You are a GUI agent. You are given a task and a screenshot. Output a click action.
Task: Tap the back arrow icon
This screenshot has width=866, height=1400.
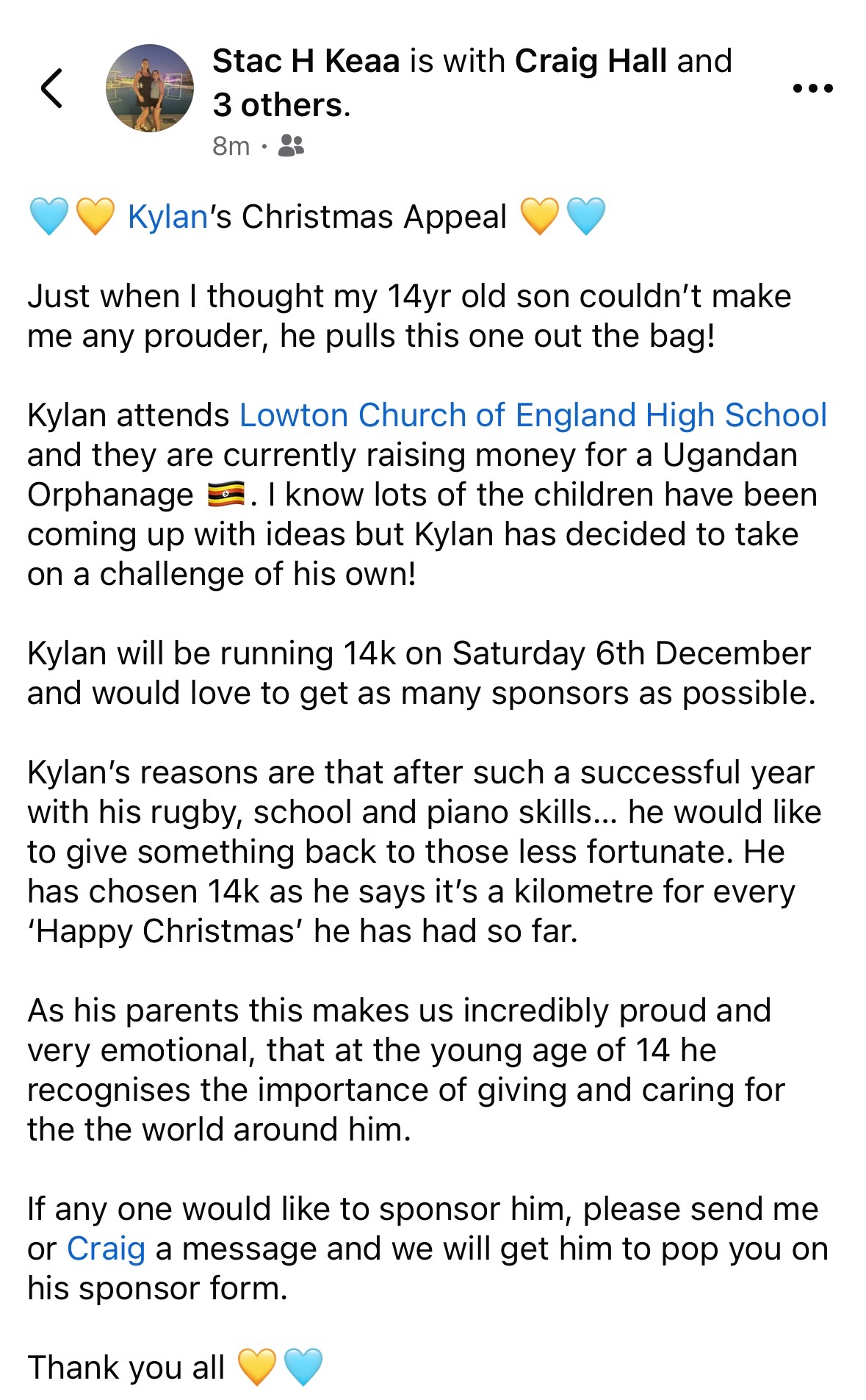pos(51,88)
